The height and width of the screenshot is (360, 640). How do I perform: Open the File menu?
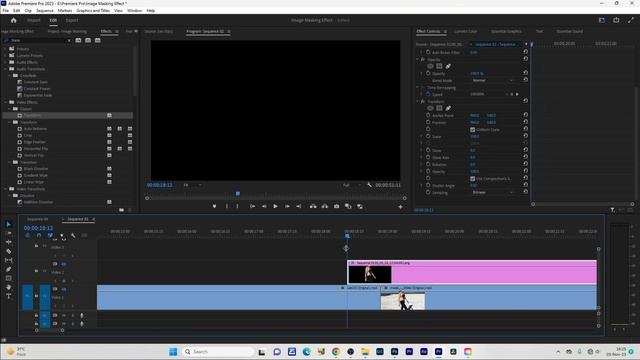[5, 11]
